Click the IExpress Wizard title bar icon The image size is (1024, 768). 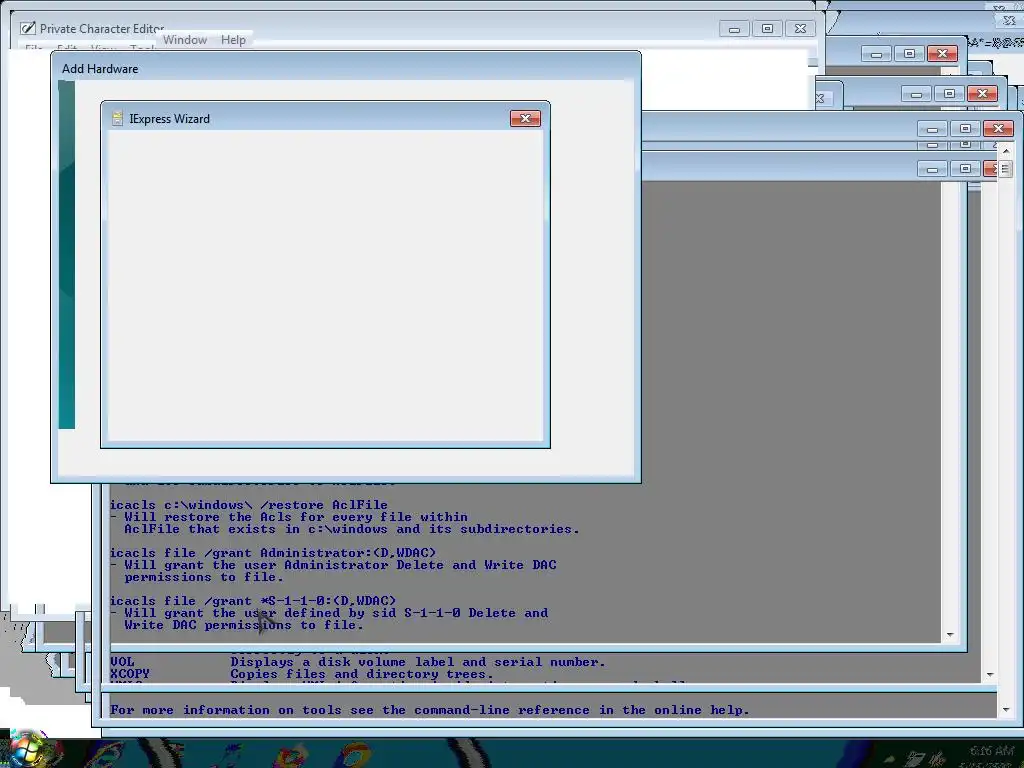(x=118, y=118)
